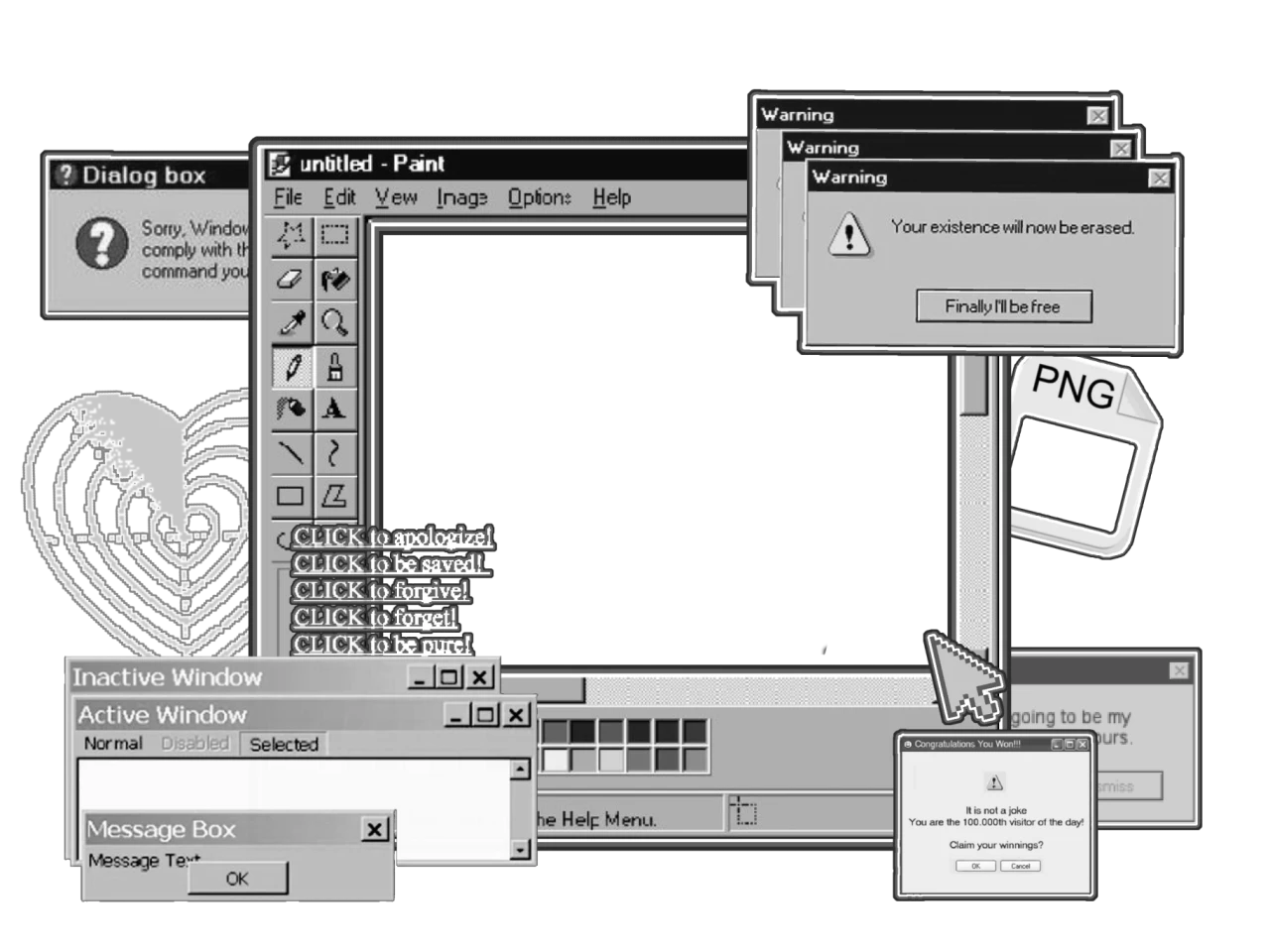Select the Magnifier tool in Paint
This screenshot has width=1270, height=952.
click(x=335, y=323)
